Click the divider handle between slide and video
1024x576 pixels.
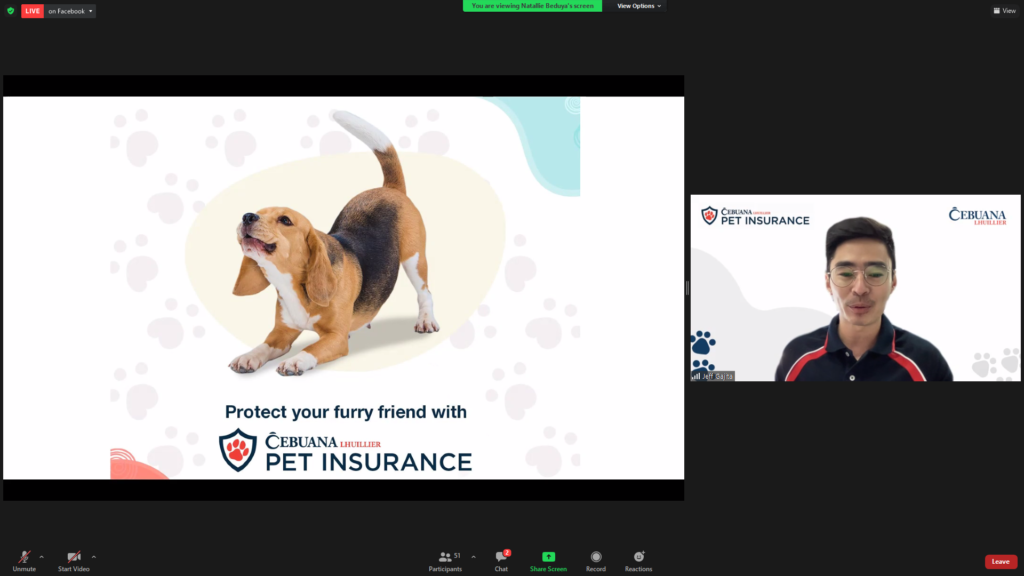click(688, 288)
